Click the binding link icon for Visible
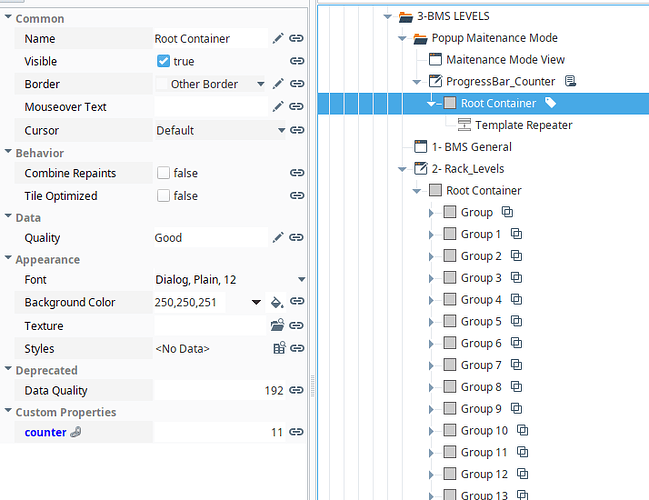649x500 pixels. [x=296, y=61]
